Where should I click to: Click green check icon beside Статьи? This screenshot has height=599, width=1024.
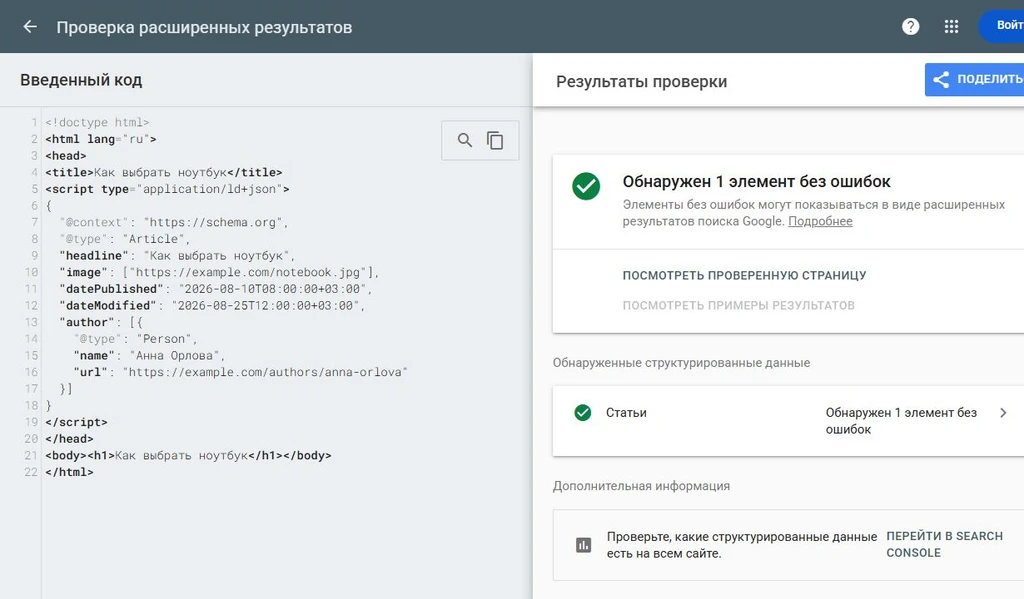(x=583, y=413)
